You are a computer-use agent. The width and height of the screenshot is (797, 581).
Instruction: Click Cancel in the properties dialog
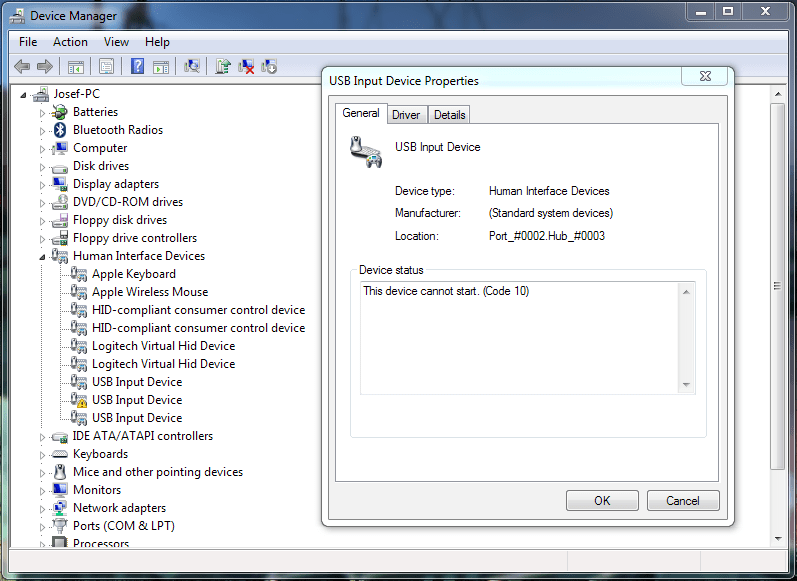pos(683,501)
